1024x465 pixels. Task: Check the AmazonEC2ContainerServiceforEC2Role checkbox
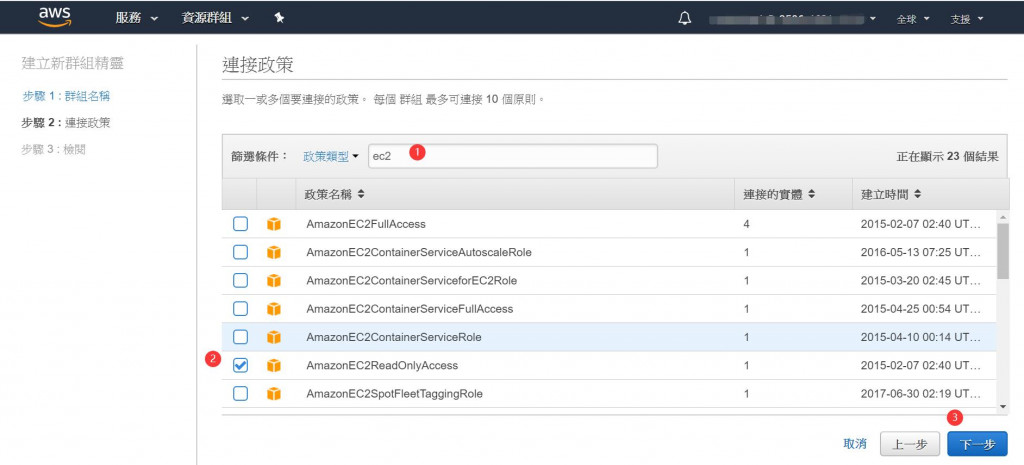click(x=240, y=281)
